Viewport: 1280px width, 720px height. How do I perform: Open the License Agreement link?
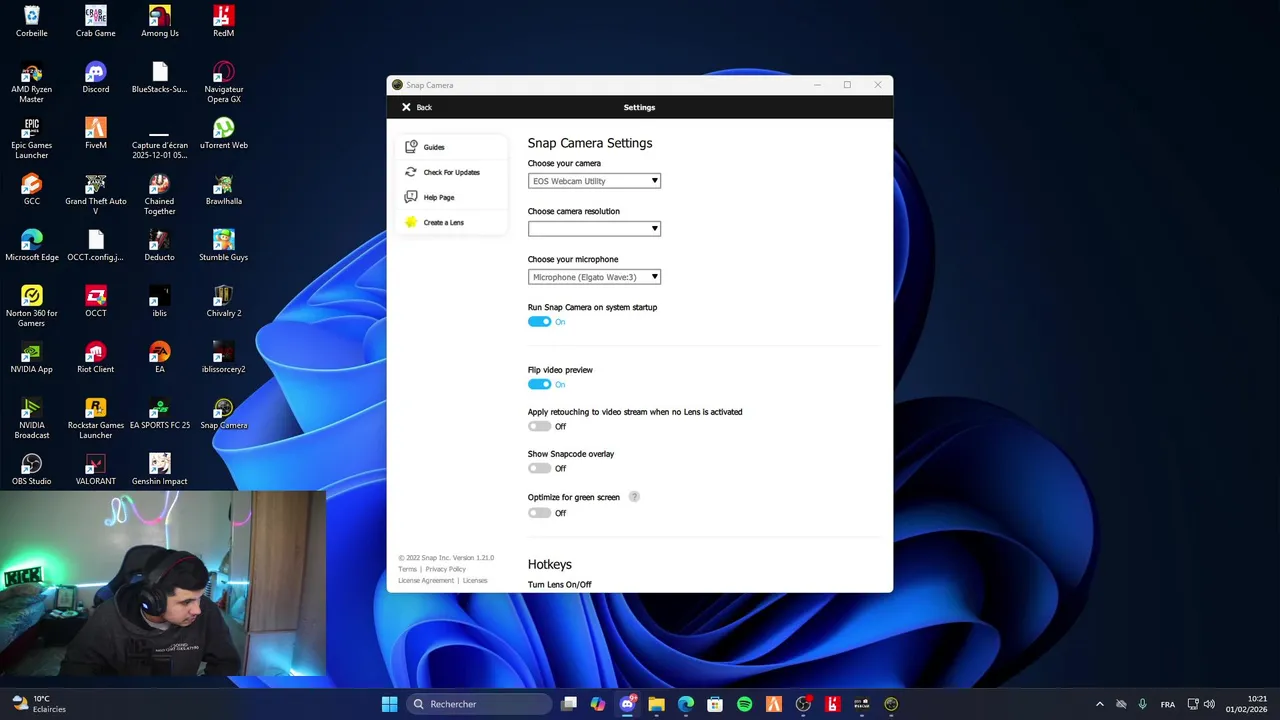pos(426,581)
